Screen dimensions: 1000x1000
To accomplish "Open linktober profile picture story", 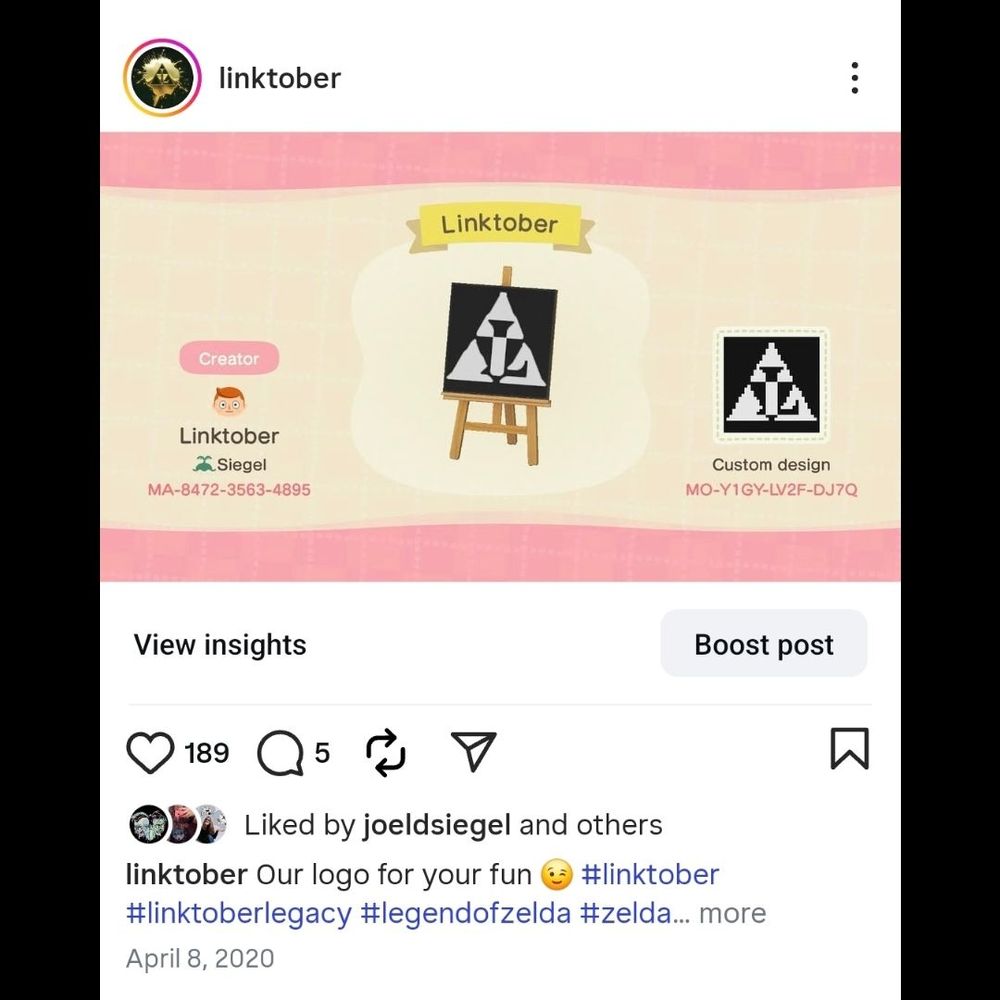I will 162,78.
